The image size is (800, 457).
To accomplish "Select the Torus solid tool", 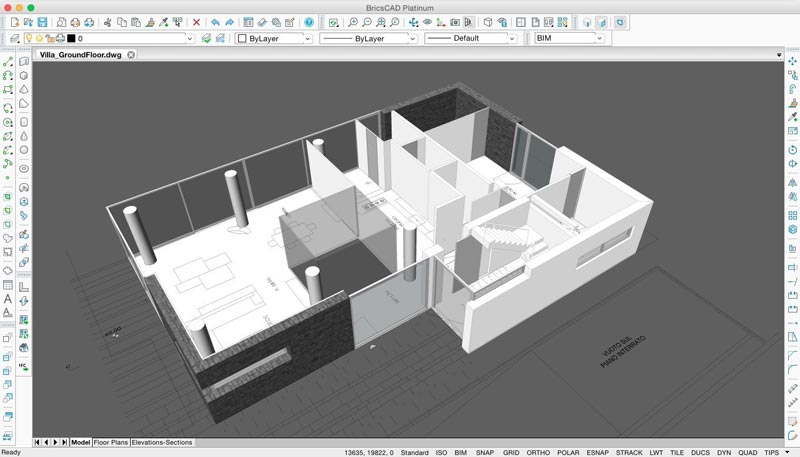I will click(24, 168).
